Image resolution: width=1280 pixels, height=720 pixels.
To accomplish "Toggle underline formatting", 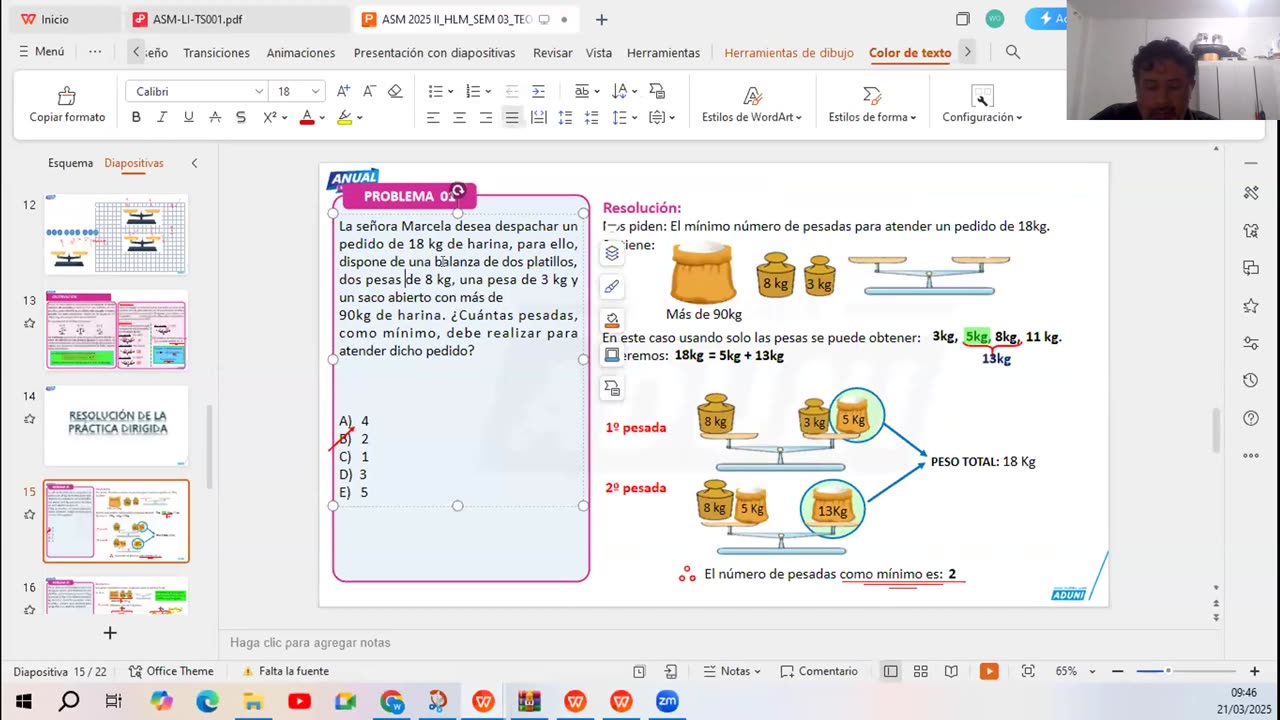I will (188, 117).
